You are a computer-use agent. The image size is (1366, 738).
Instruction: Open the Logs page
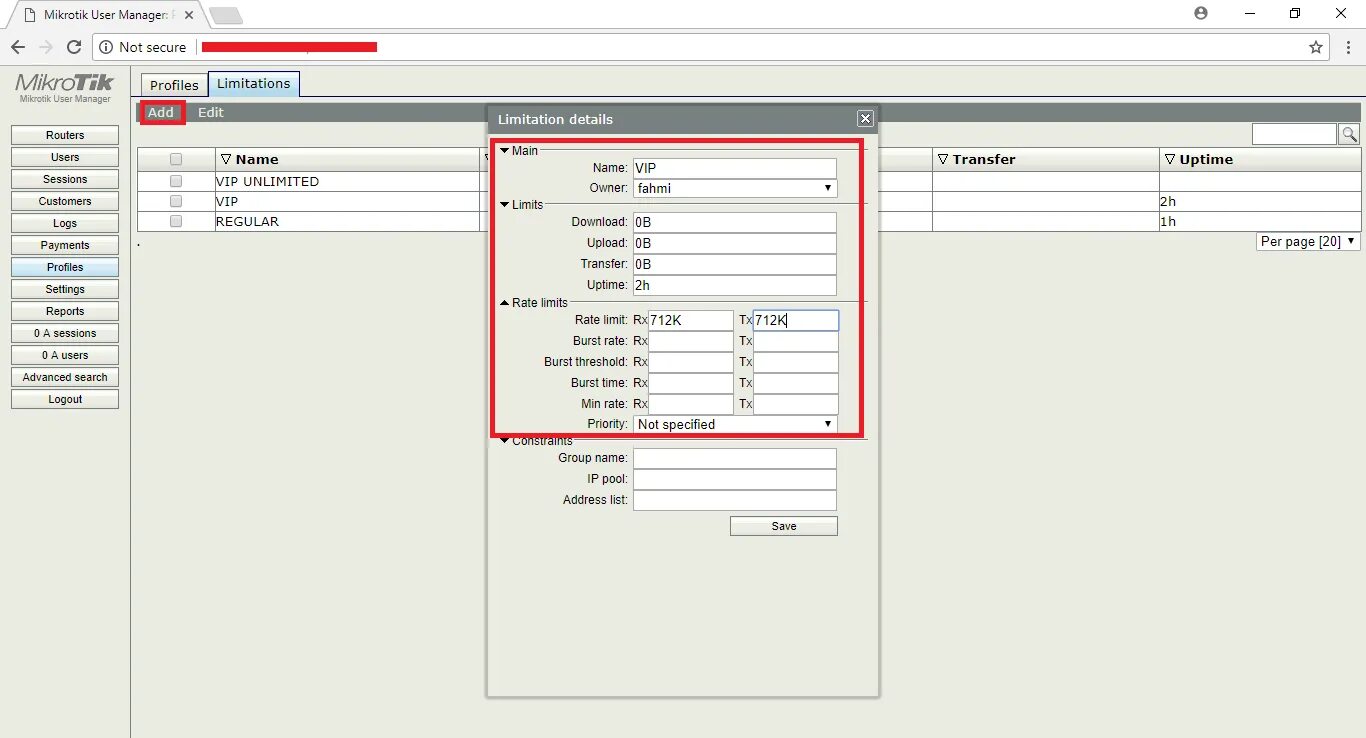(65, 223)
